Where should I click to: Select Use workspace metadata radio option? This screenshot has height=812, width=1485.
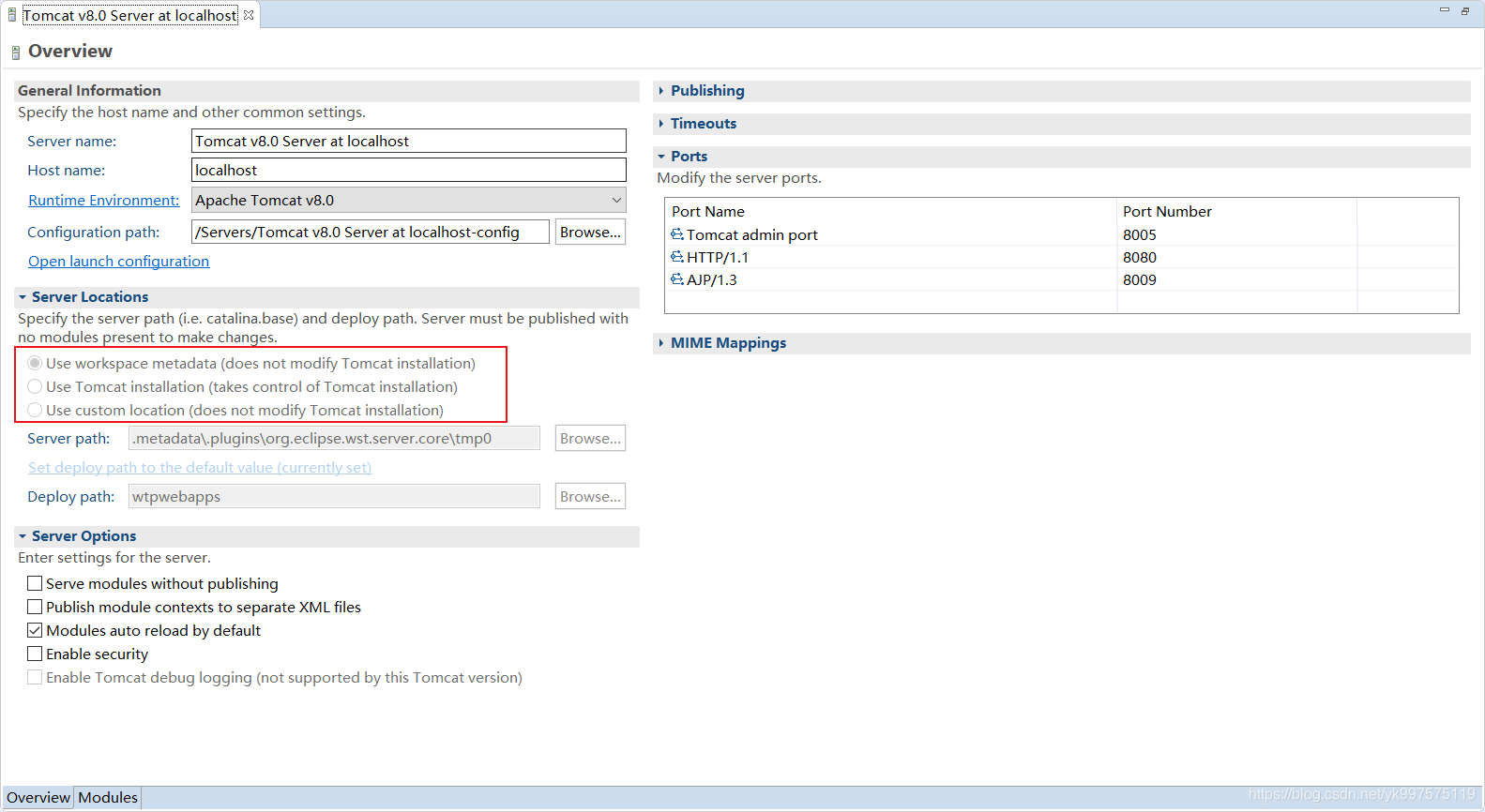35,363
